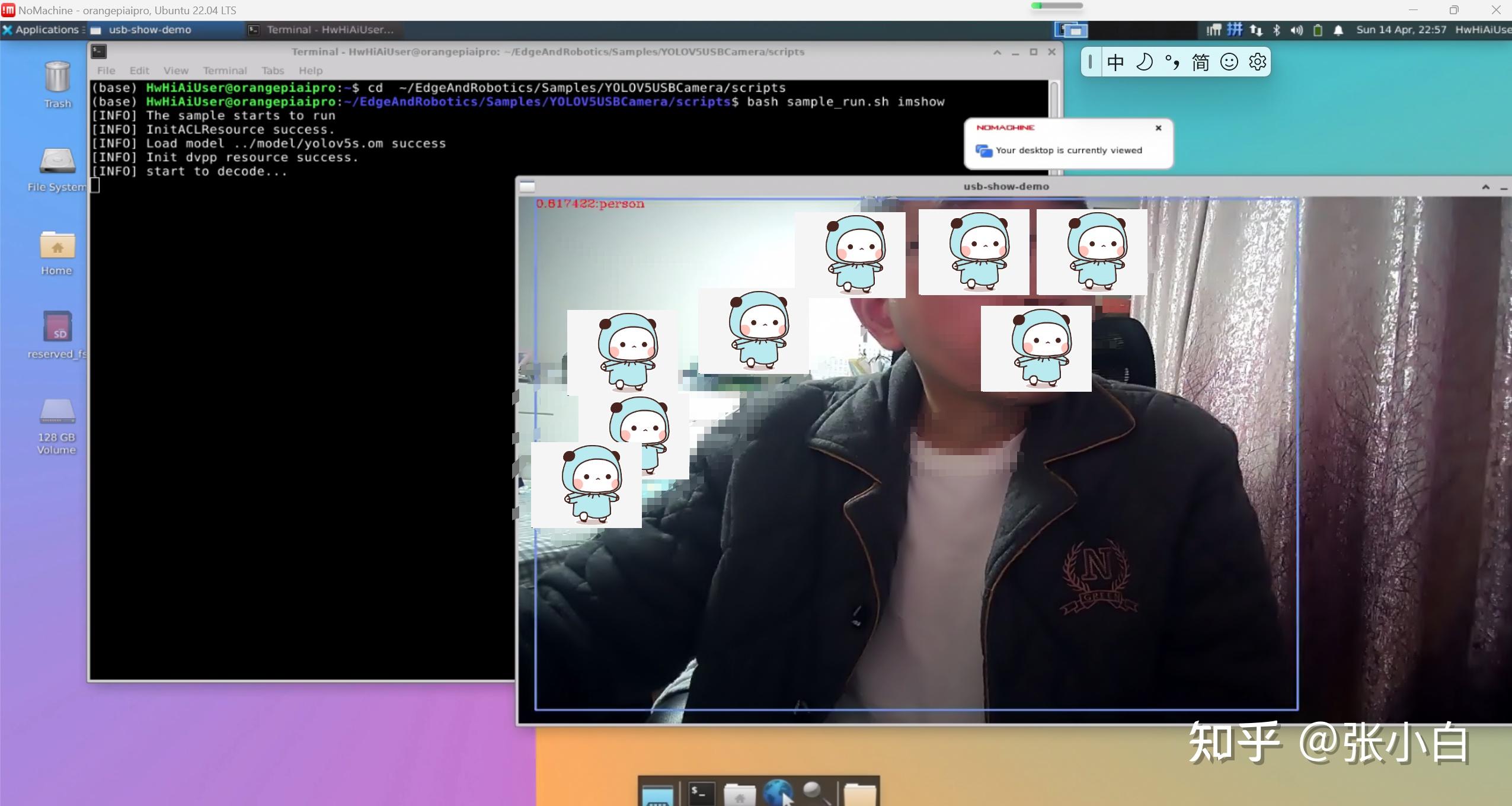Click the Bluetooth tray icon
This screenshot has height=806, width=1512.
click(x=1277, y=30)
